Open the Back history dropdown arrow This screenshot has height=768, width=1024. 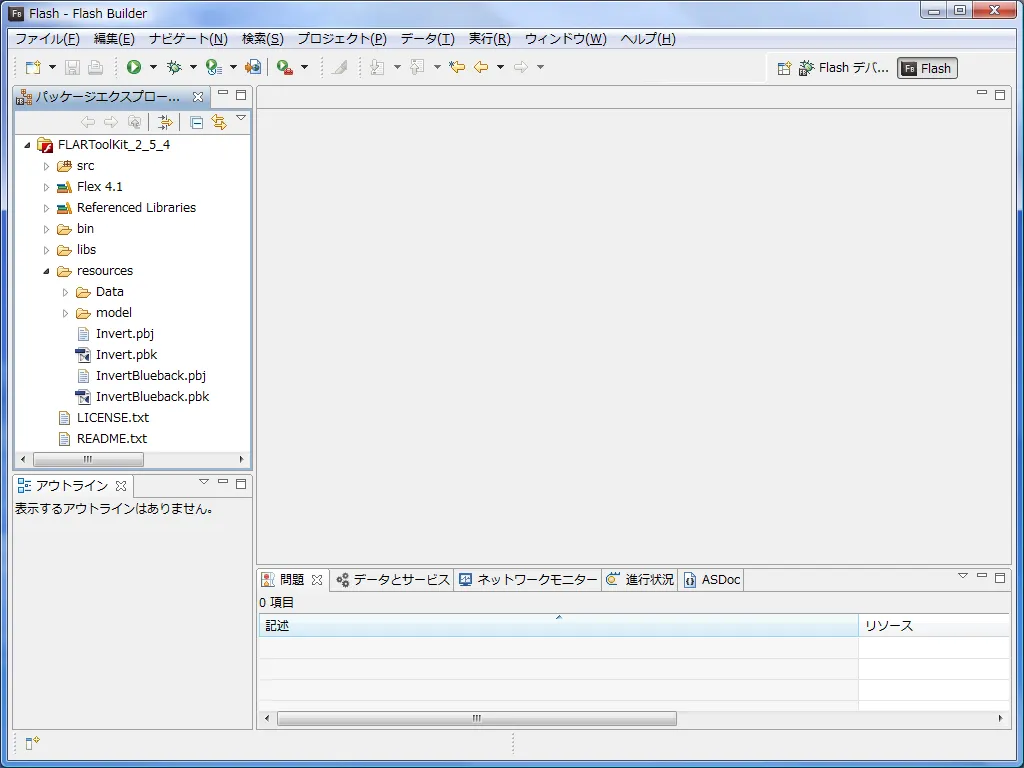(500, 67)
